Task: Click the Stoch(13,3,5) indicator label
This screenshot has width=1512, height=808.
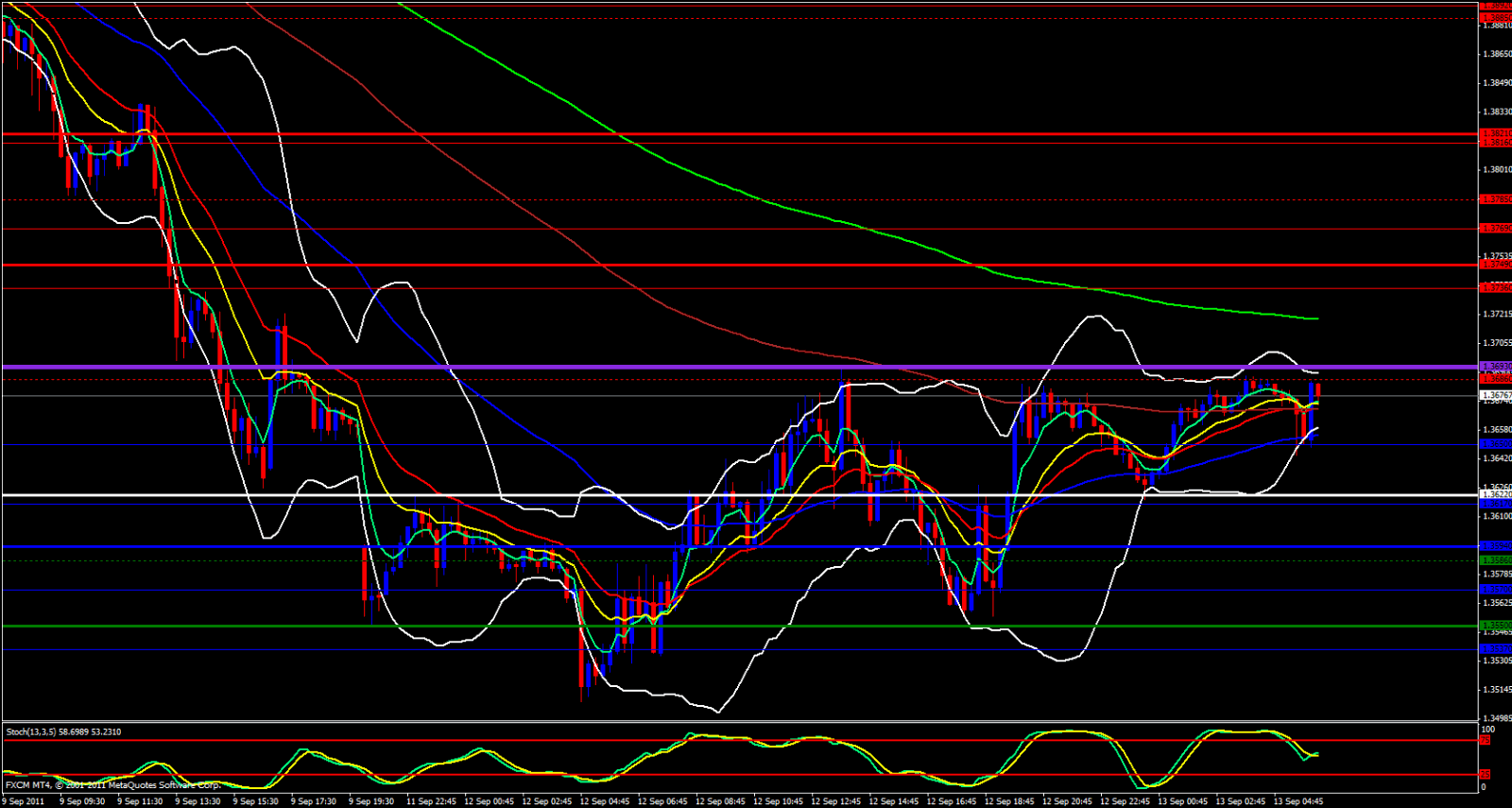Action: click(x=63, y=731)
